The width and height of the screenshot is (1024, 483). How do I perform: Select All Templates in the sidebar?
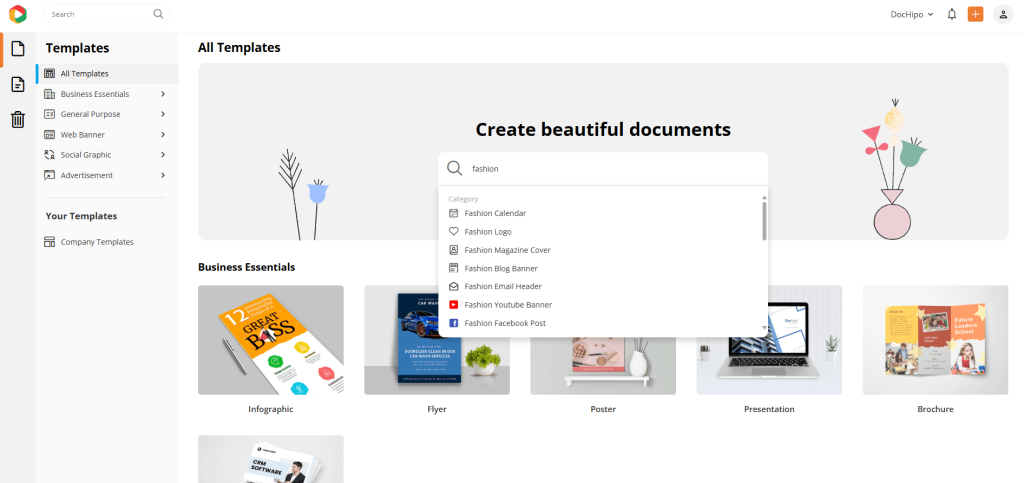tap(107, 74)
